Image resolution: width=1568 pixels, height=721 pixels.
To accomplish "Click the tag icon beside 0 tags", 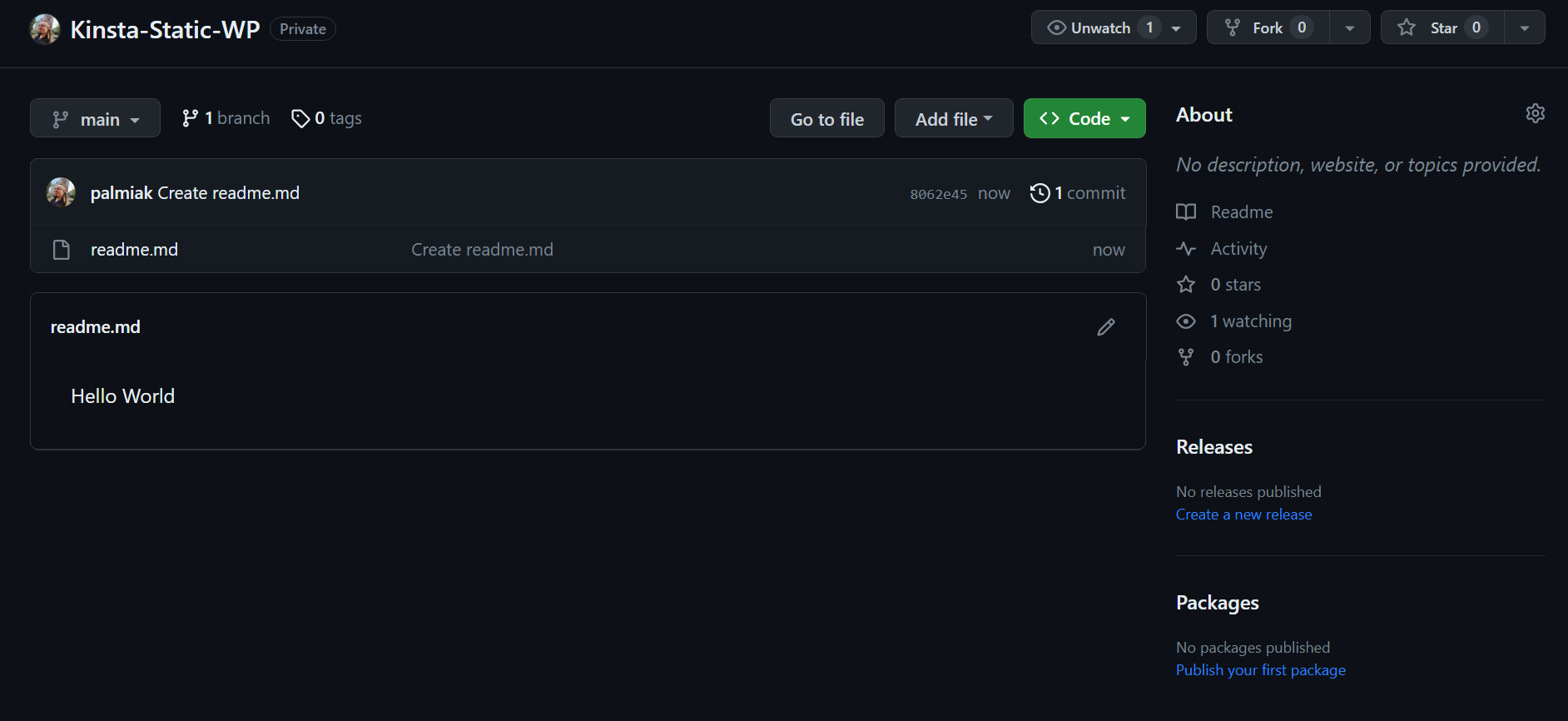I will (300, 118).
